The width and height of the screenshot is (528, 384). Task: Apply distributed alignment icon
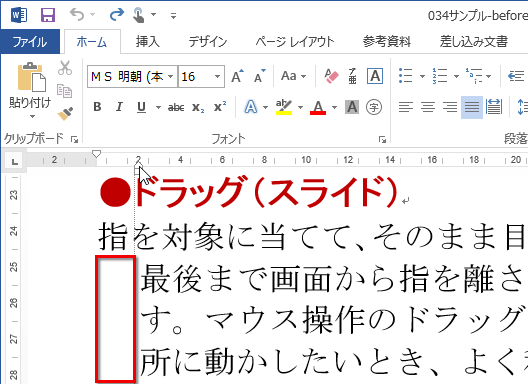click(494, 107)
